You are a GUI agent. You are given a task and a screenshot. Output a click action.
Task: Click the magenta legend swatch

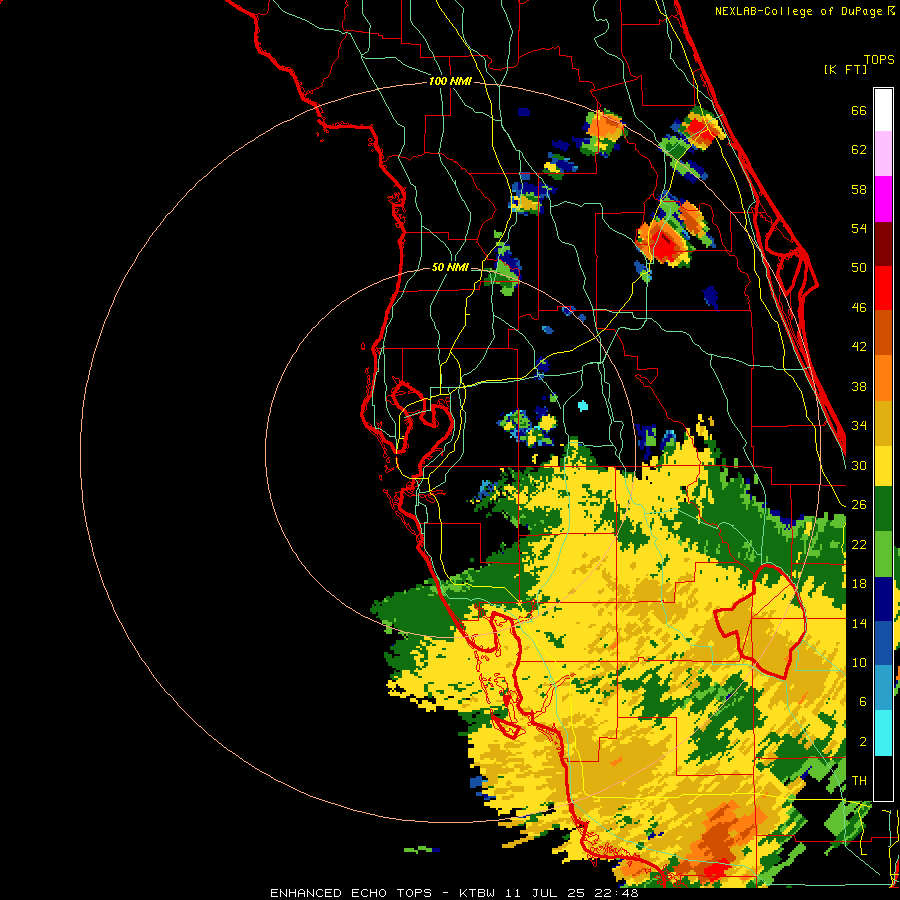(883, 199)
